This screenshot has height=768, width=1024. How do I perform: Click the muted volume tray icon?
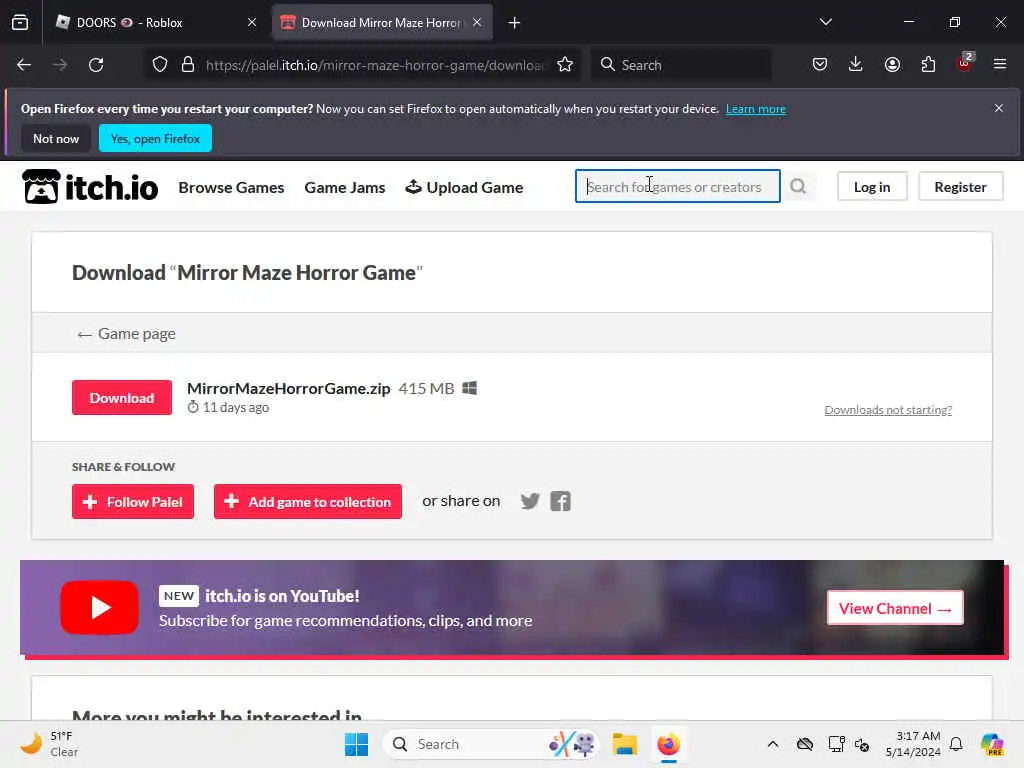[x=862, y=744]
